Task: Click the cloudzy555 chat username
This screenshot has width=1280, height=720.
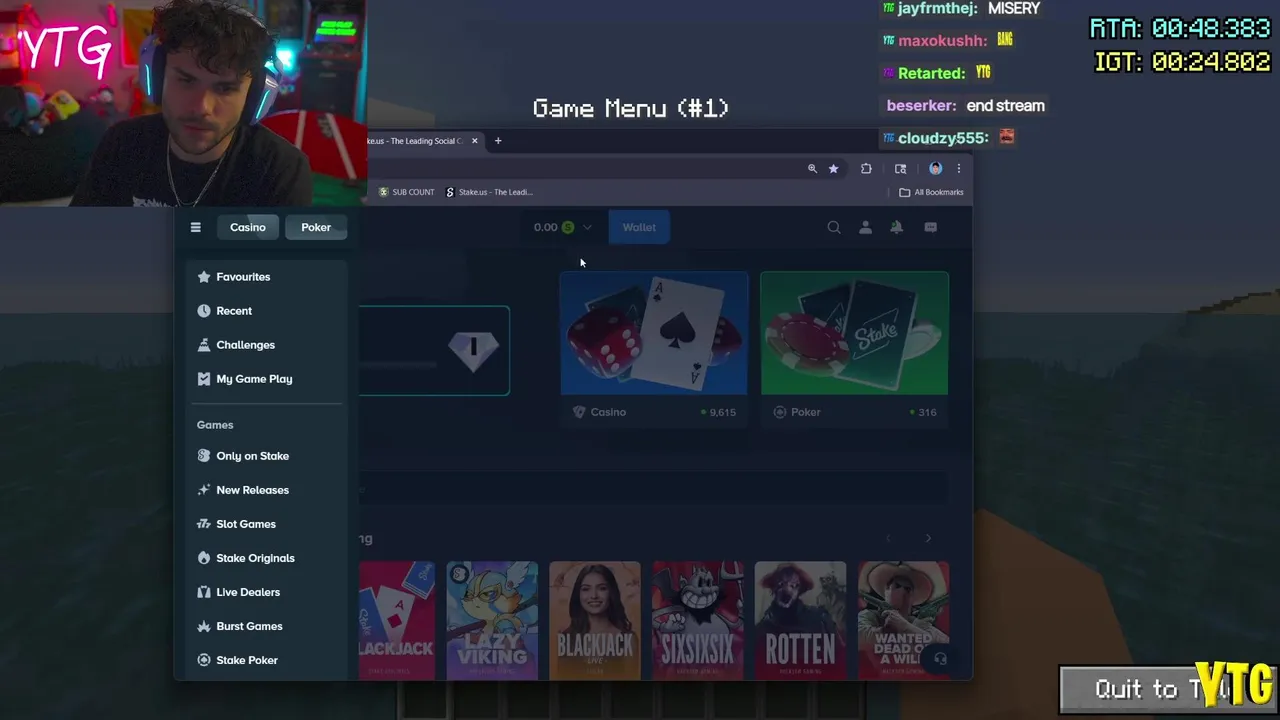Action: [944, 138]
